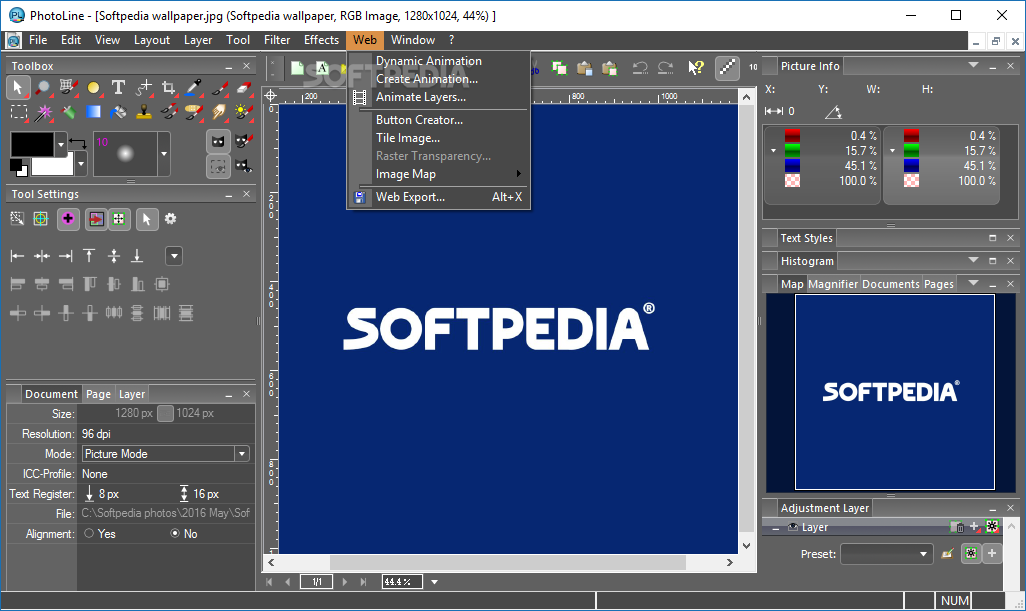Screen dimensions: 1026x611
Task: Toggle the cat with brush mask button
Action: coord(243,141)
